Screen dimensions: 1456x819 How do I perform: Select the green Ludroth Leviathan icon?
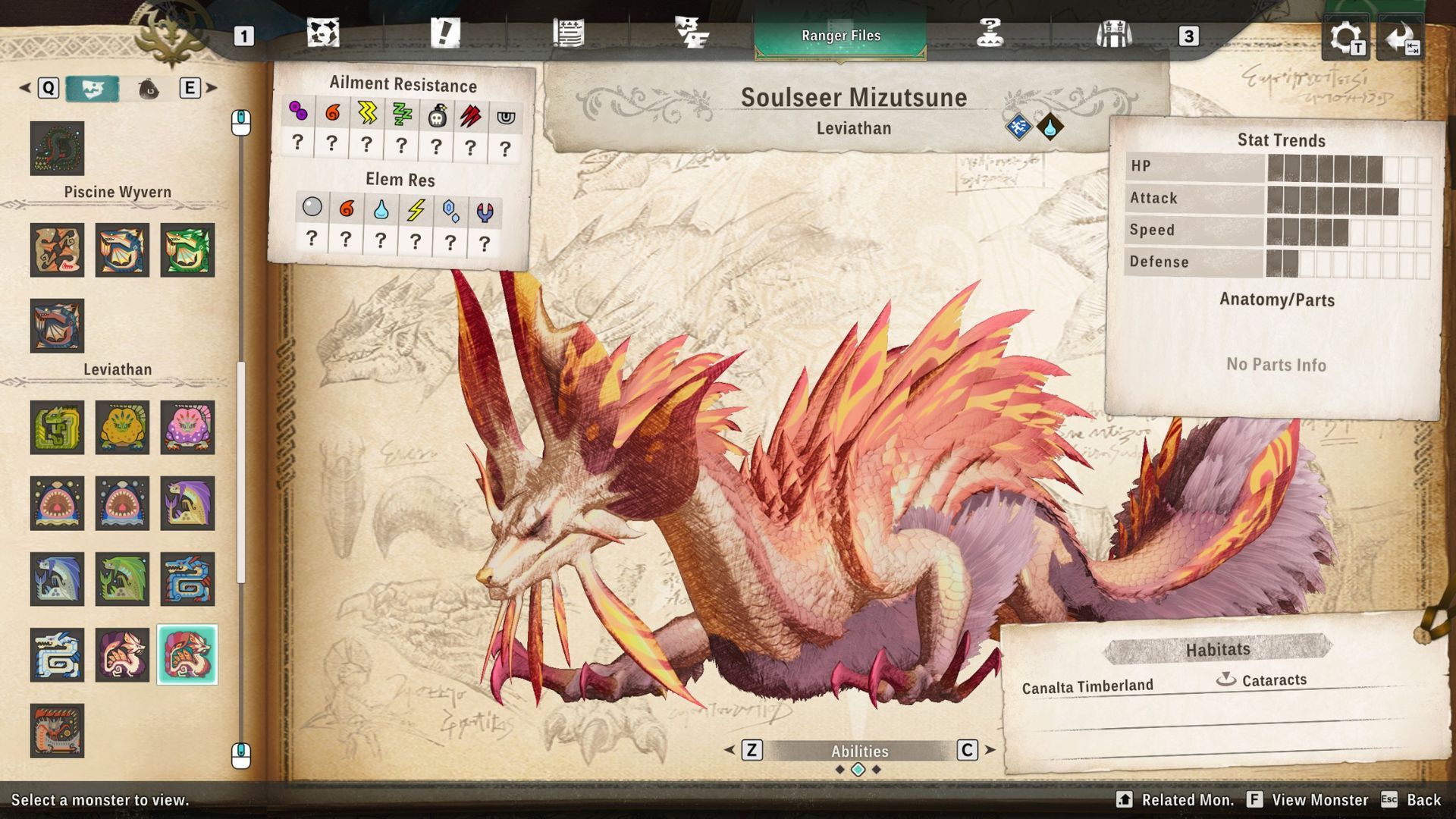click(x=57, y=428)
